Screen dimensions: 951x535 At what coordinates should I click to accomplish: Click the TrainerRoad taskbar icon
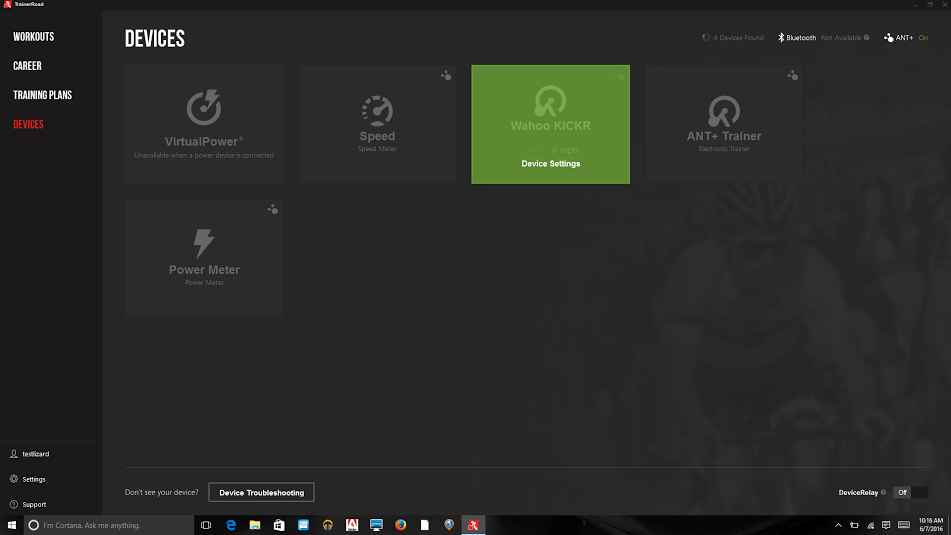pos(473,525)
